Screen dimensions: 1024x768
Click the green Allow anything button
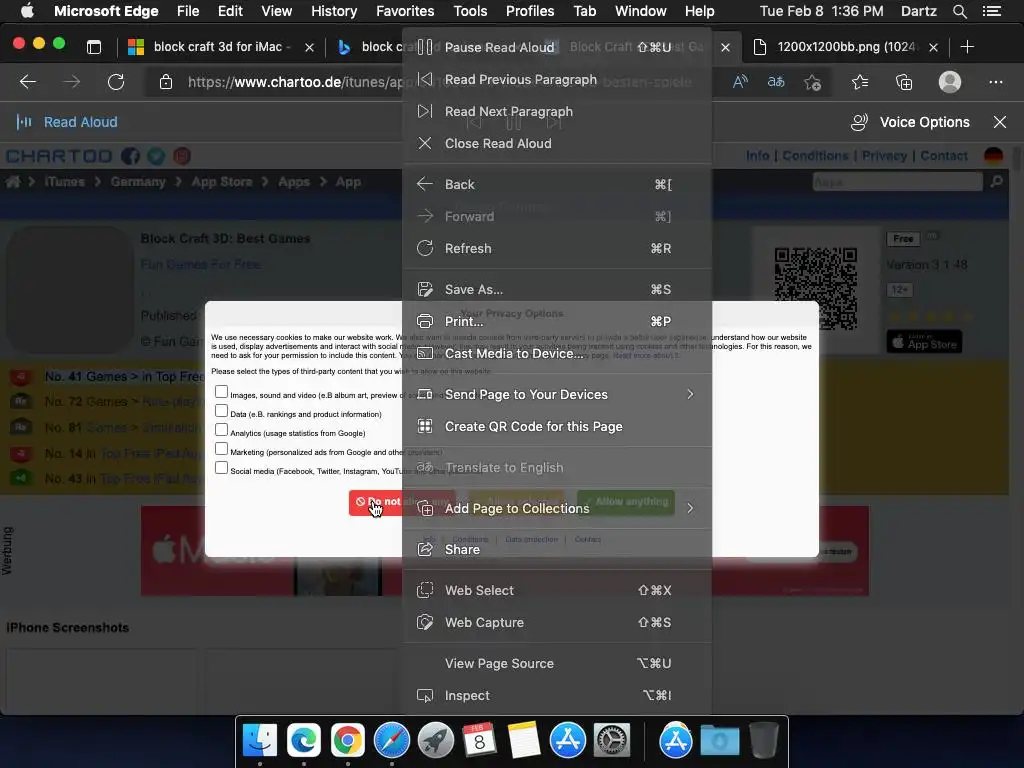pos(626,502)
